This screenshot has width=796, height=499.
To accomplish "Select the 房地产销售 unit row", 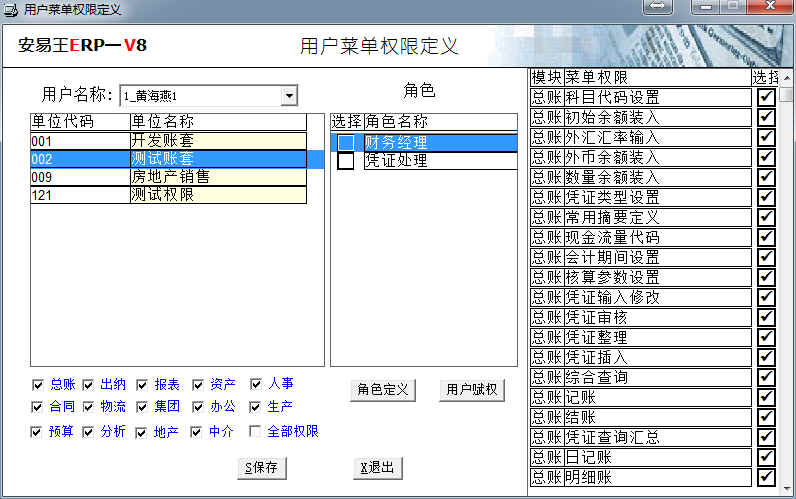I will (x=217, y=177).
